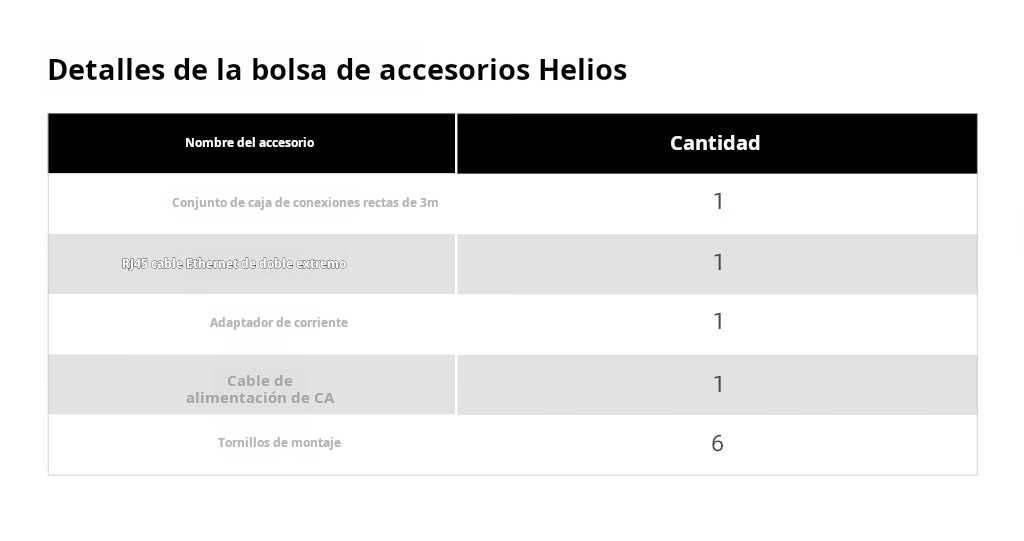Viewport: 1024px width, 541px height.
Task: Select the Nombre del accesorio column header
Action: [x=251, y=143]
